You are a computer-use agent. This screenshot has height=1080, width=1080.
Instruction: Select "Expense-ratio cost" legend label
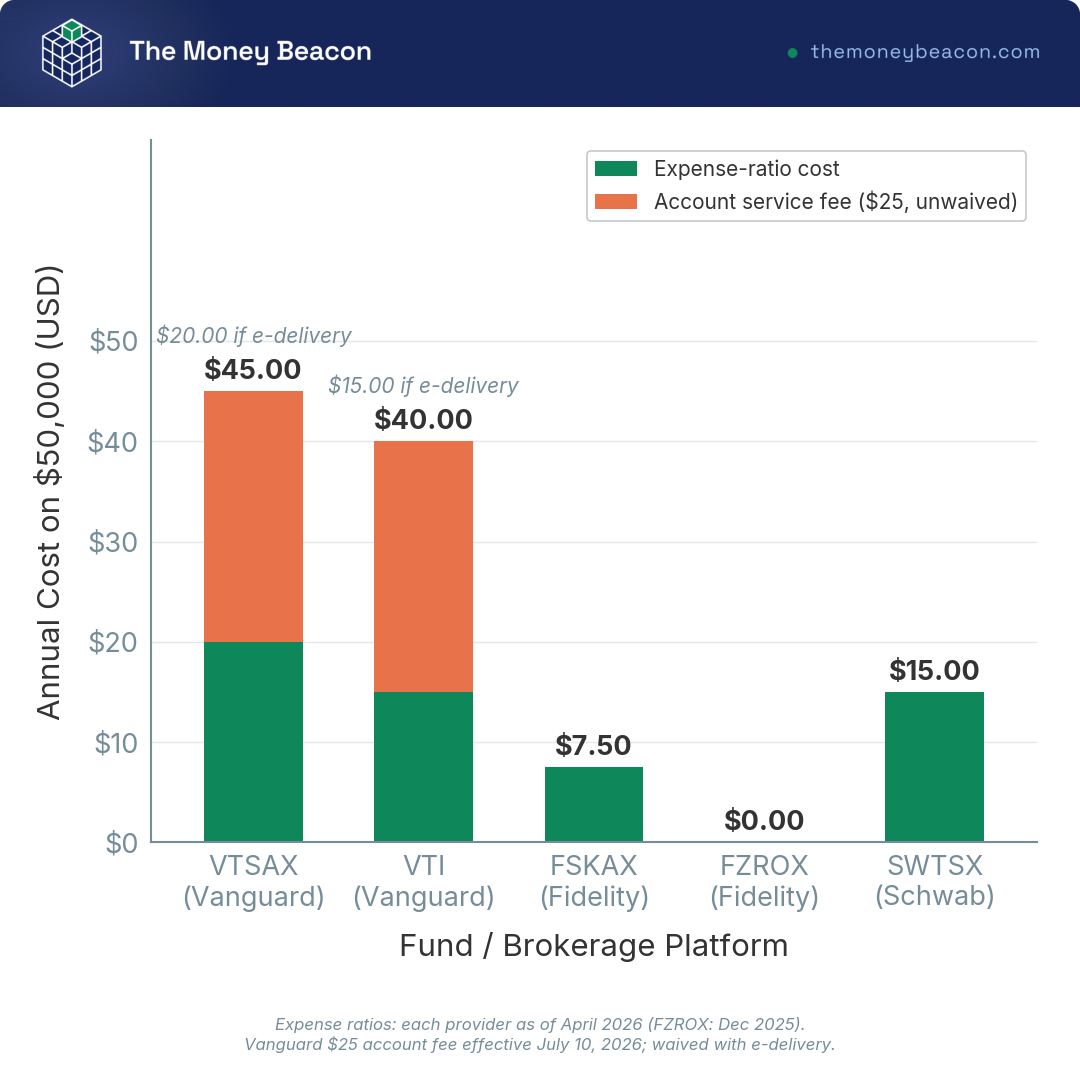pyautogui.click(x=747, y=169)
